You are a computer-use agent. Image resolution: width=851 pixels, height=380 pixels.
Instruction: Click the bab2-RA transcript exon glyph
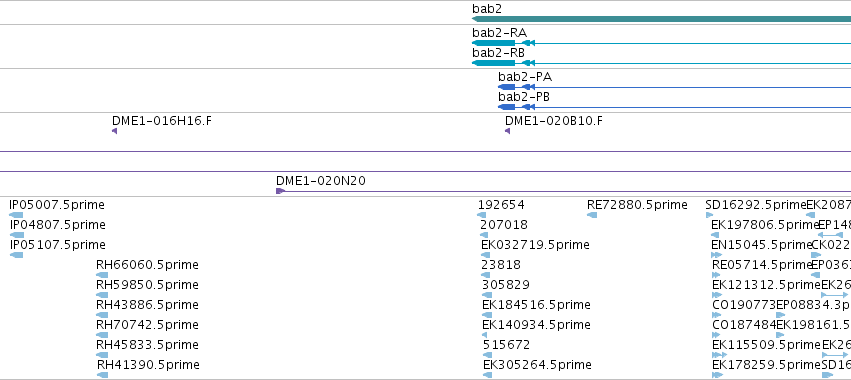pos(493,43)
